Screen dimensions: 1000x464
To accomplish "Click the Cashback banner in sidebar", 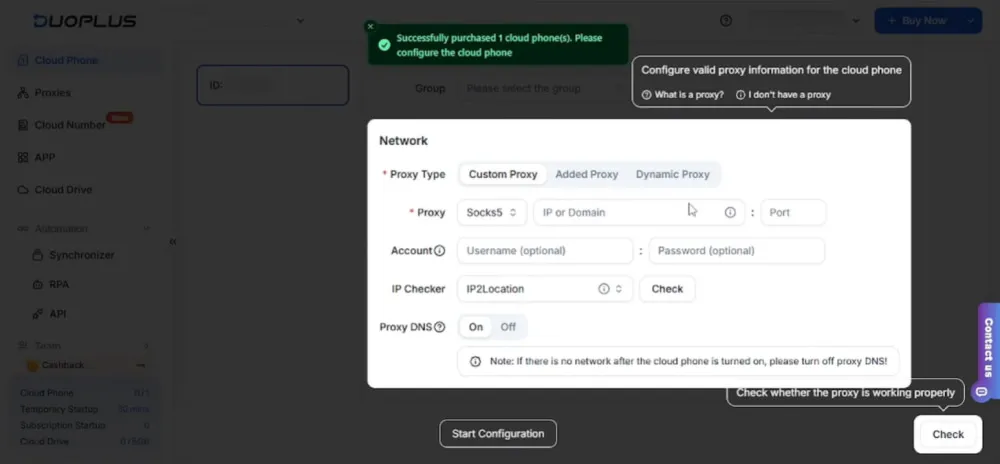I will 87,365.
